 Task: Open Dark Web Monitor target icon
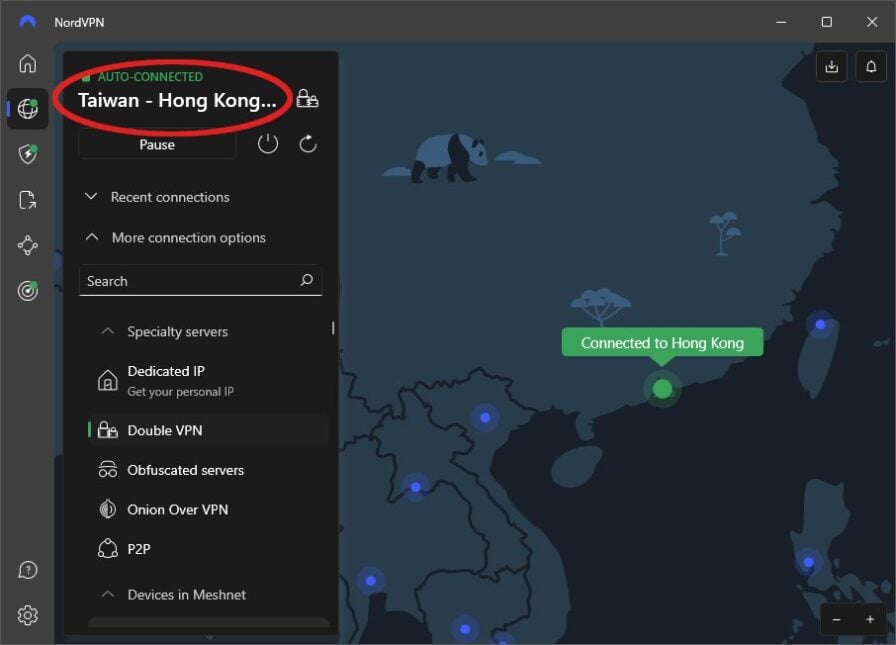(27, 290)
